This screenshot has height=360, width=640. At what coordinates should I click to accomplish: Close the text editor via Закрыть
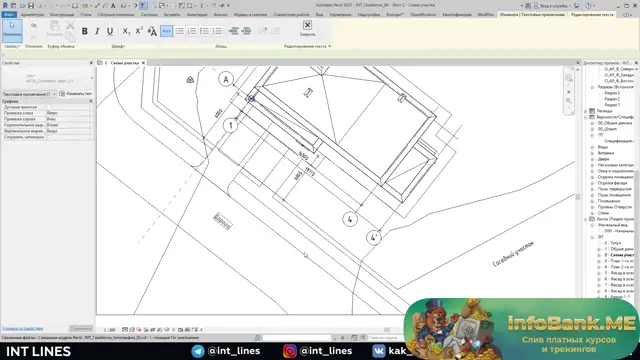pos(307,28)
